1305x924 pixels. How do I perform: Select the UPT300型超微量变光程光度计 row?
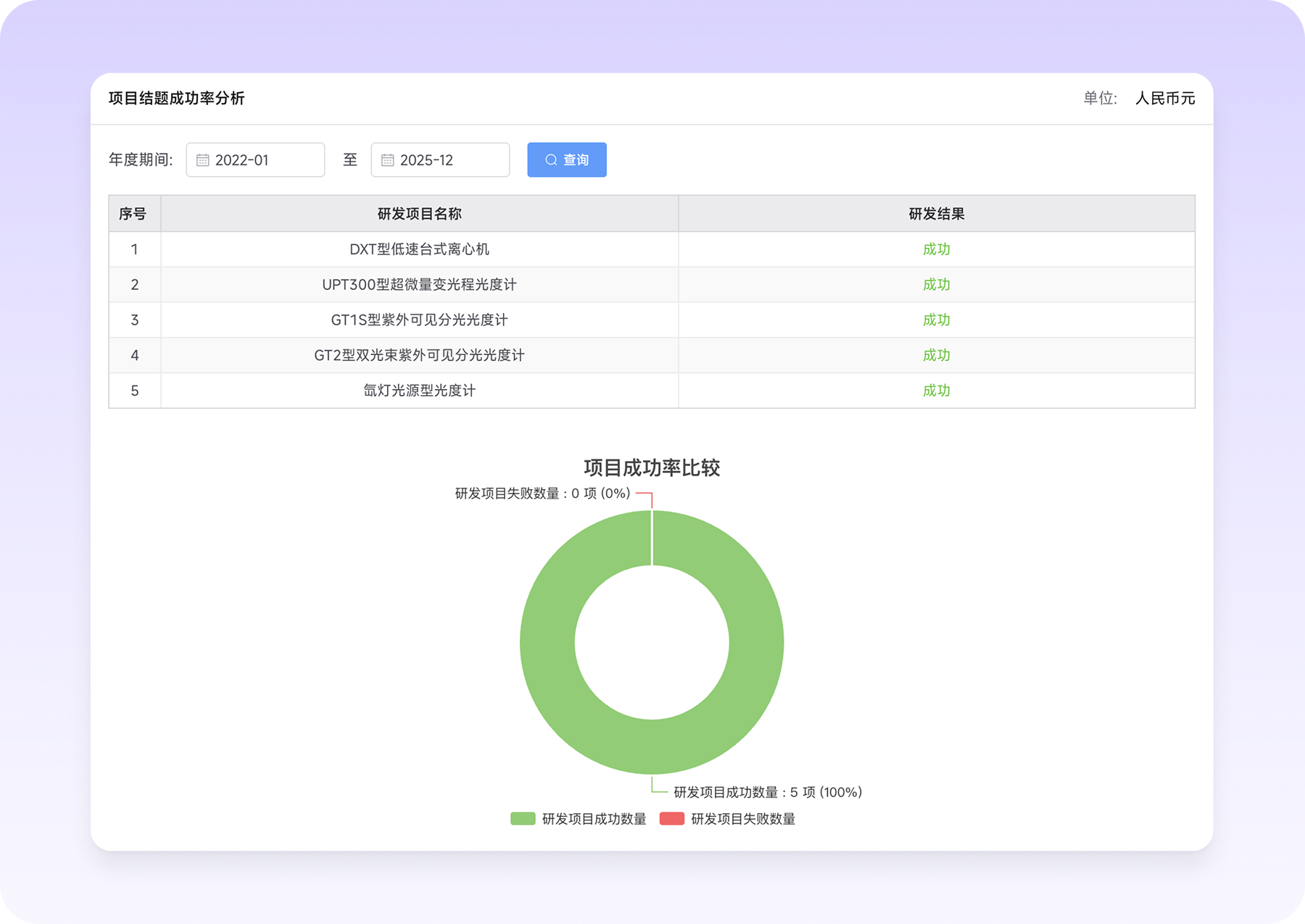pyautogui.click(x=419, y=285)
